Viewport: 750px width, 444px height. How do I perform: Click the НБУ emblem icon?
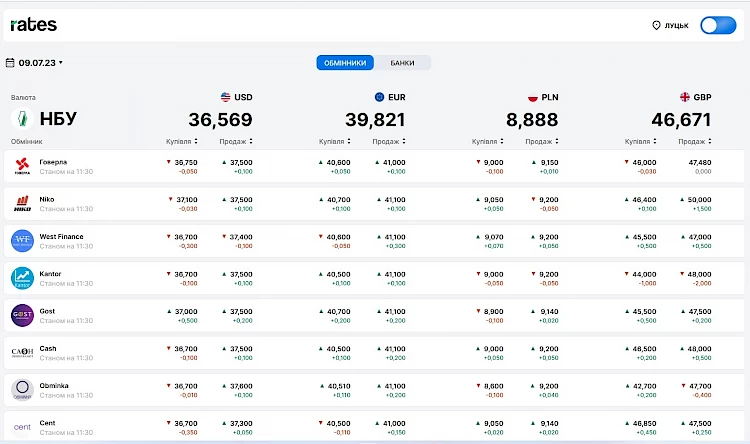(22, 118)
